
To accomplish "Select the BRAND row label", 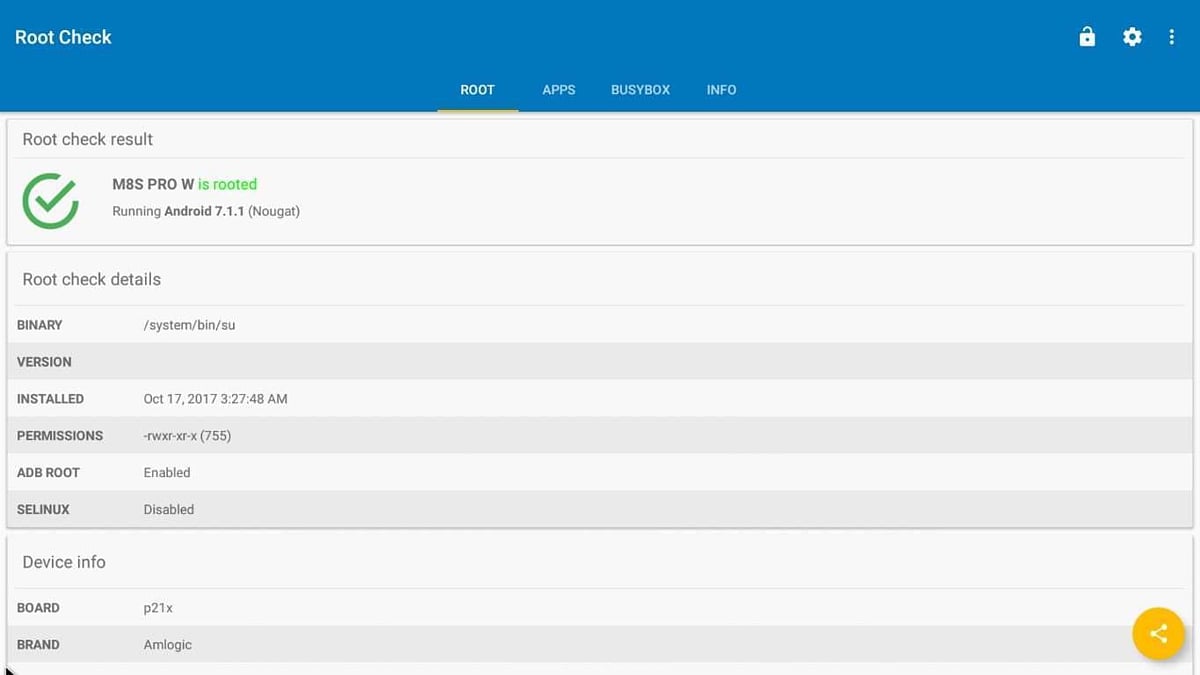I will coord(38,645).
